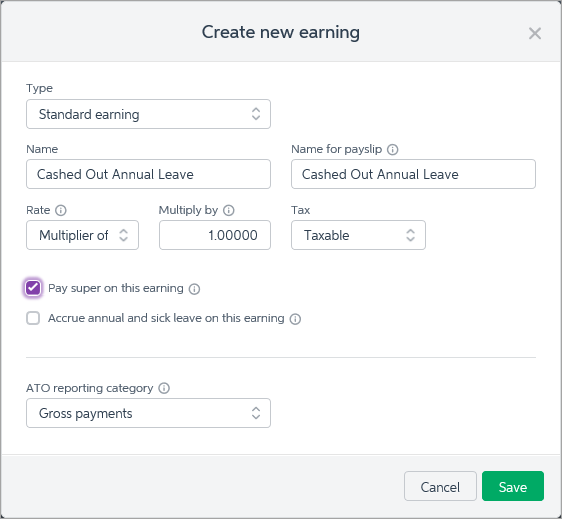Image resolution: width=562 pixels, height=519 pixels.
Task: Click the Multiply by info icon
Action: [x=229, y=210]
